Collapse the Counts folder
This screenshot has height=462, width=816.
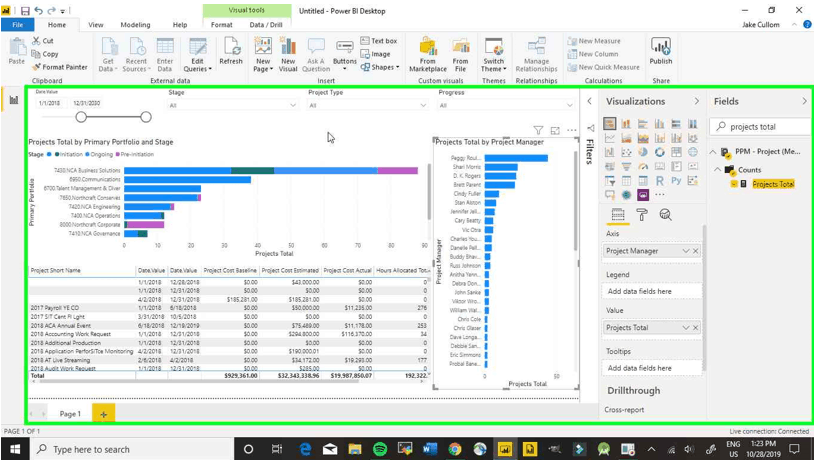point(718,170)
